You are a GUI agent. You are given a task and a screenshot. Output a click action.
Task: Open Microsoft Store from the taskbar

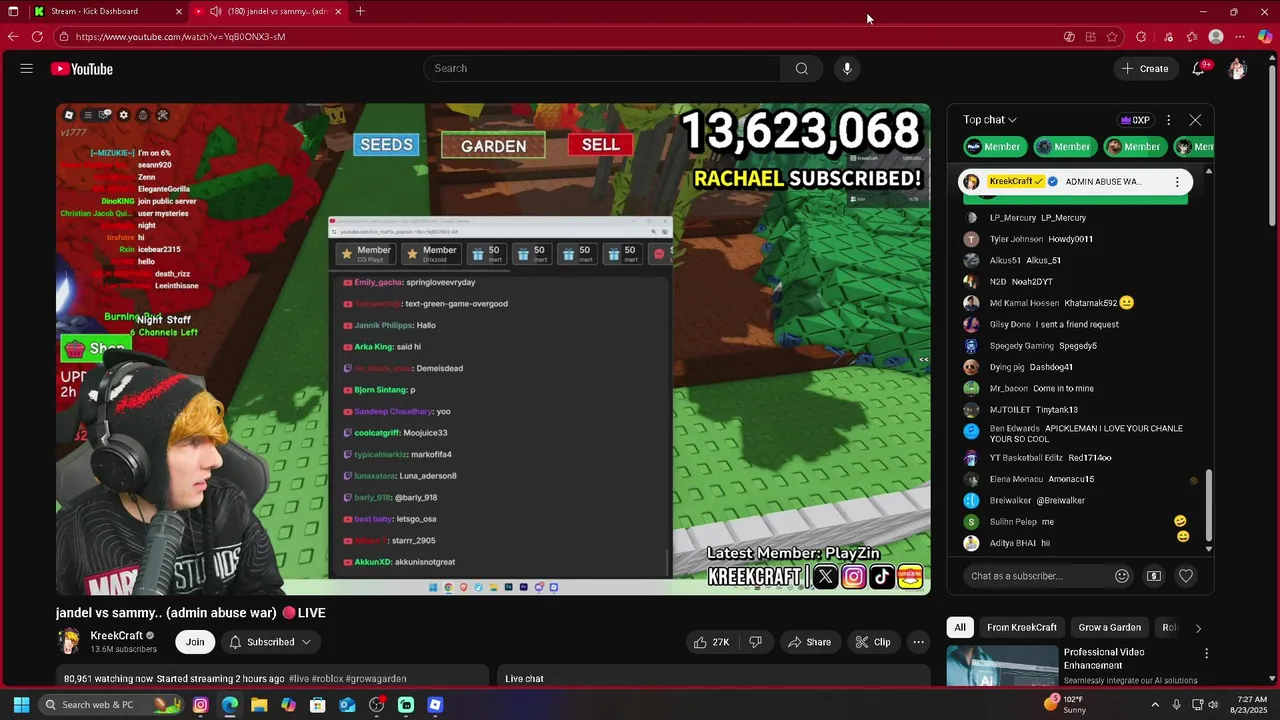[318, 705]
